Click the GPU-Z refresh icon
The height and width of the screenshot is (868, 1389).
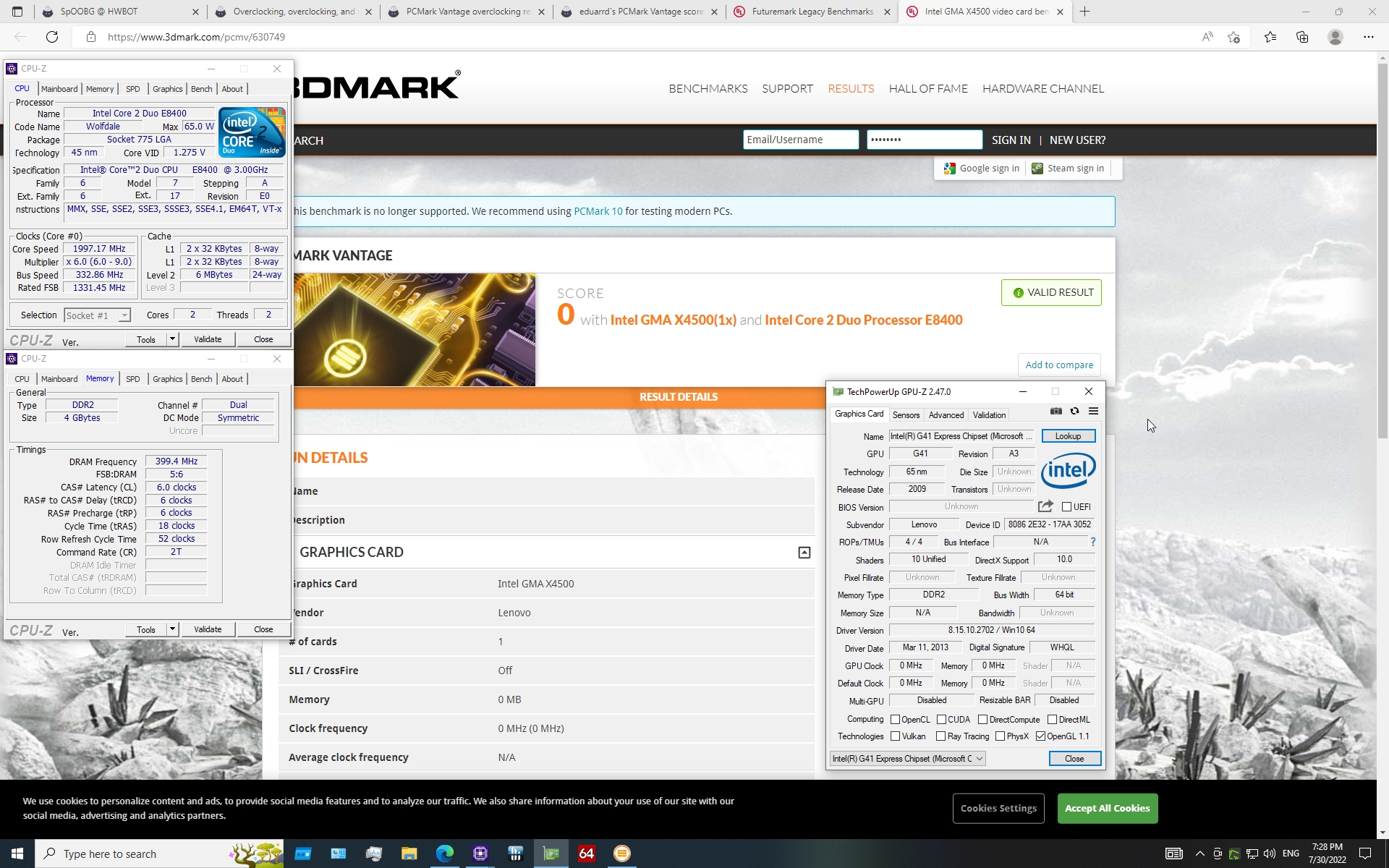coord(1075,411)
